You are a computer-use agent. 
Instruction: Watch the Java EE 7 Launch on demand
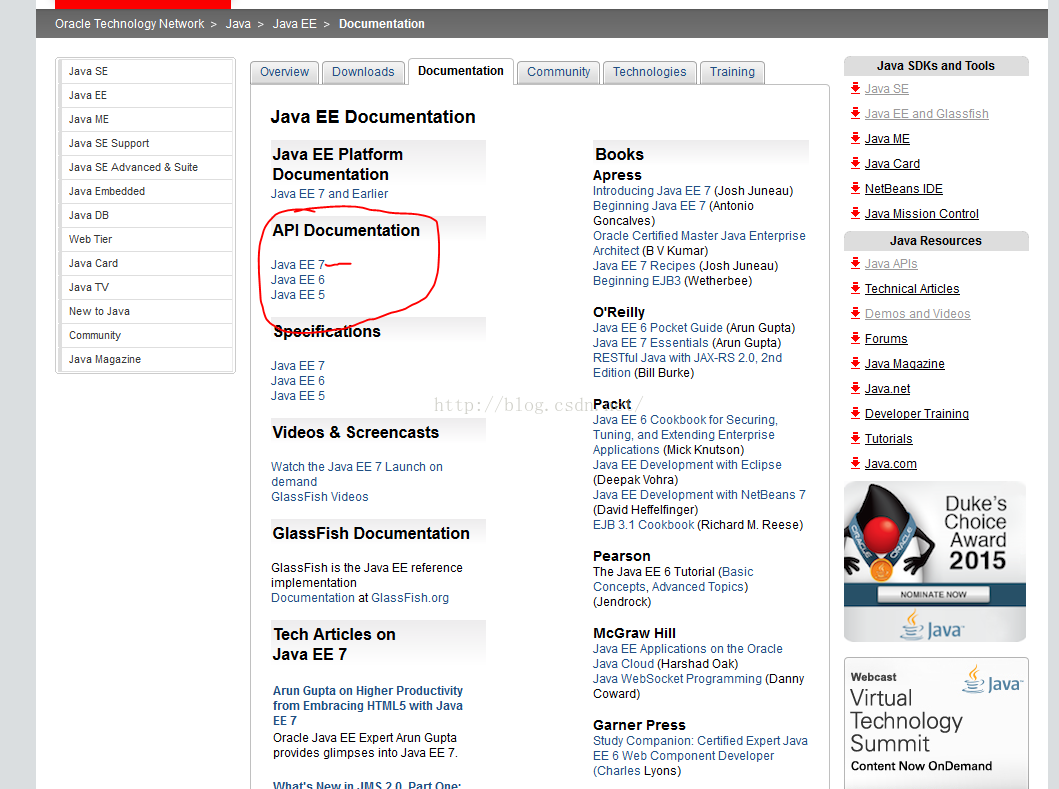(x=357, y=474)
